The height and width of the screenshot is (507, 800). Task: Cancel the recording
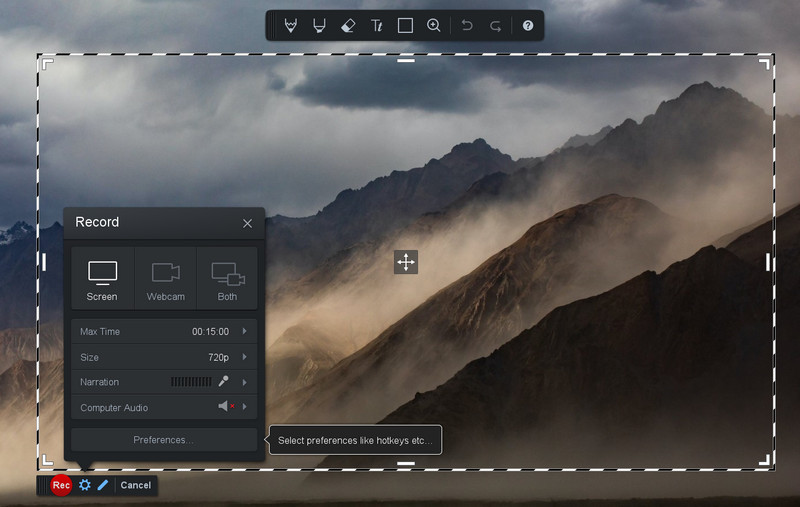tap(136, 485)
